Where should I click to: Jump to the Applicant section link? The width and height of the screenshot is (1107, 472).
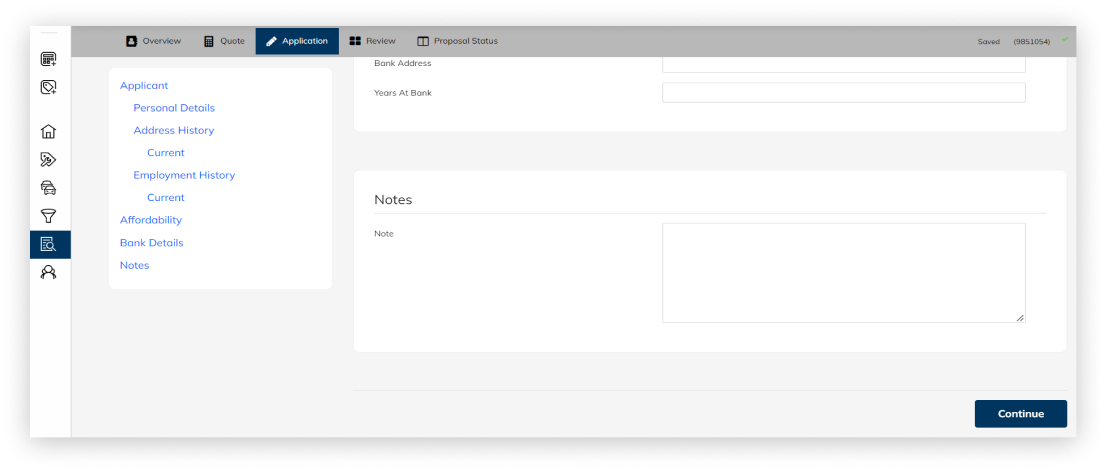[144, 85]
